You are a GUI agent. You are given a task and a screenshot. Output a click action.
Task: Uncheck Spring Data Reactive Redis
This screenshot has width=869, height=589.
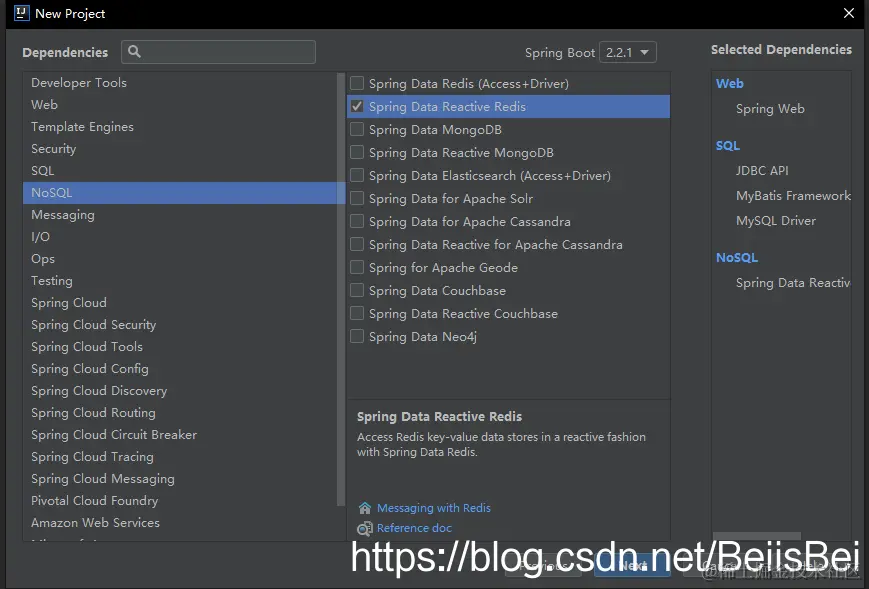357,106
